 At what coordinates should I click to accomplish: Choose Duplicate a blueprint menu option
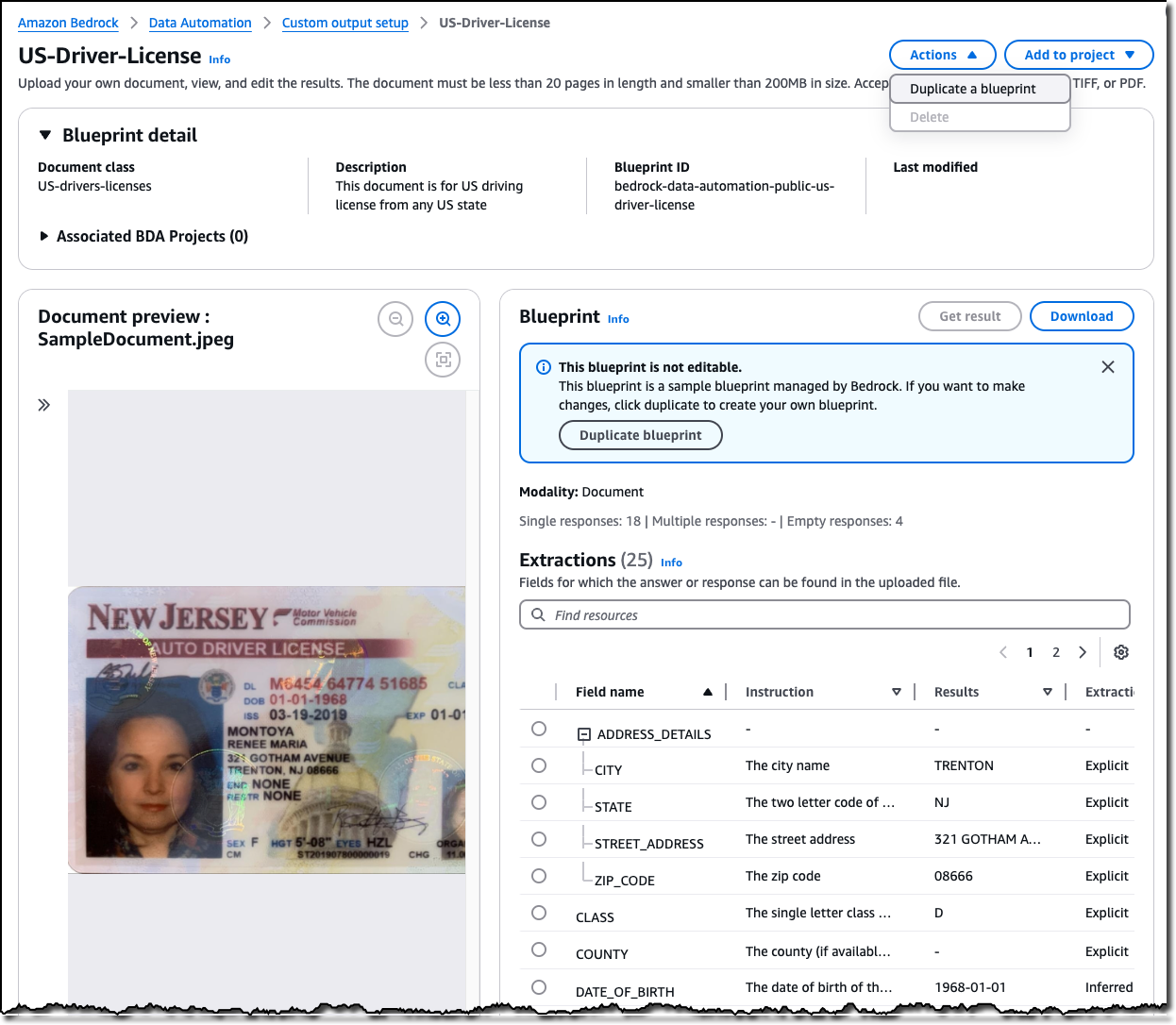(972, 89)
